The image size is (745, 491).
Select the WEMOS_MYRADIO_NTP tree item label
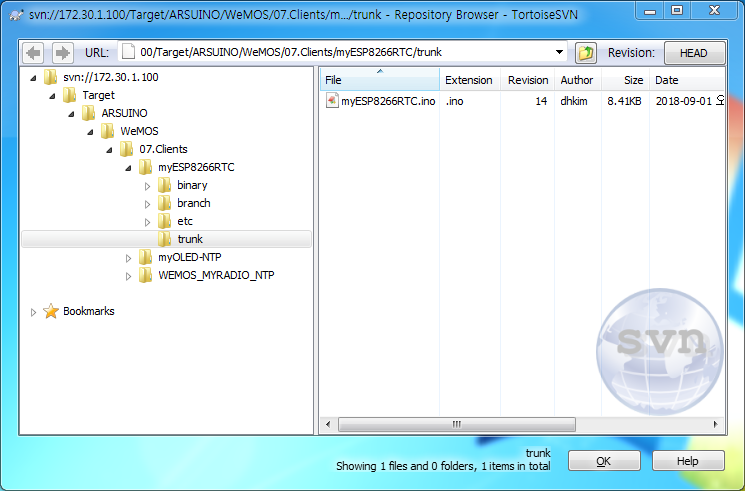[216, 275]
